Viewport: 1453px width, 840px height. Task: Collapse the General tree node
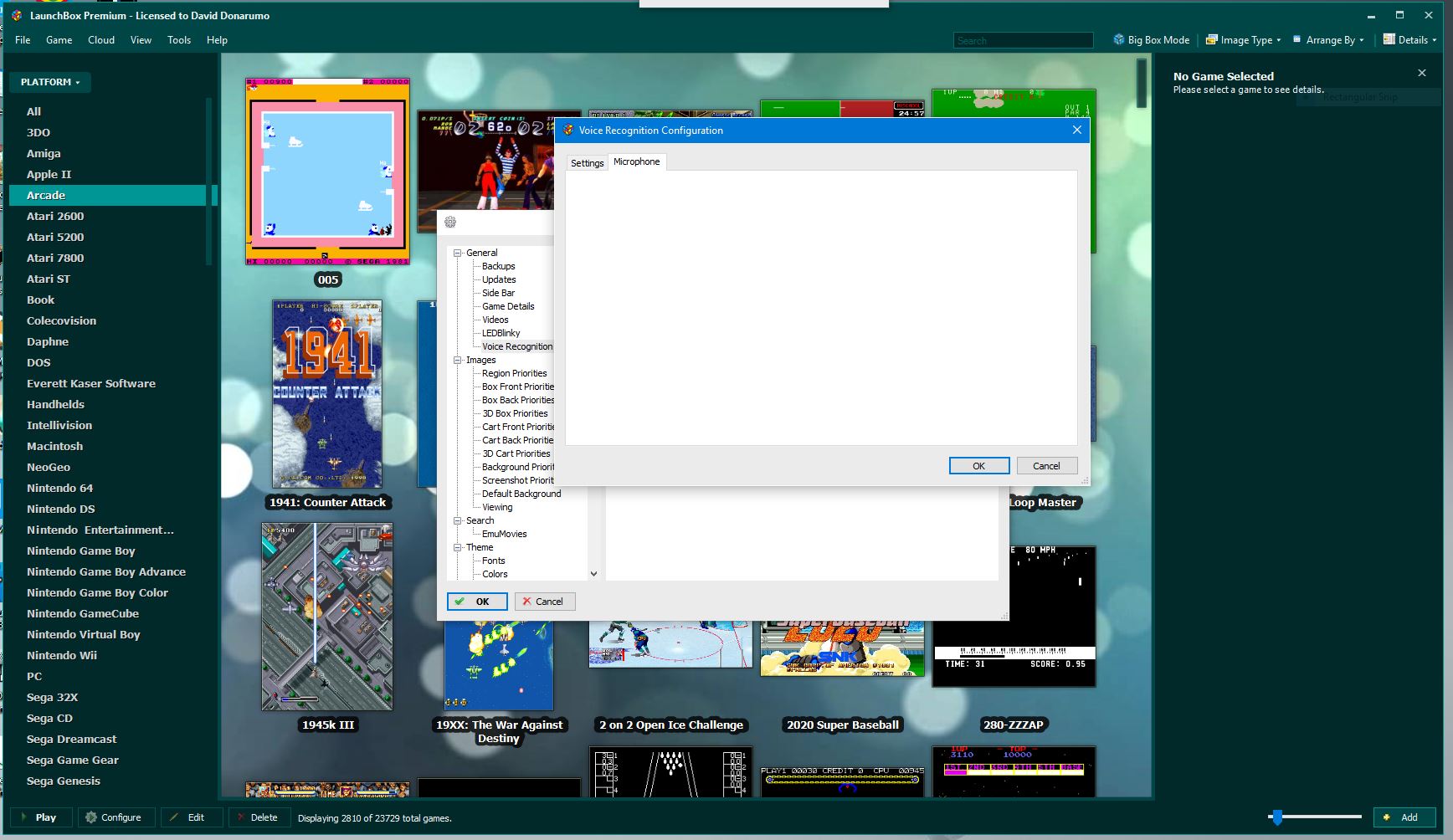click(x=458, y=253)
